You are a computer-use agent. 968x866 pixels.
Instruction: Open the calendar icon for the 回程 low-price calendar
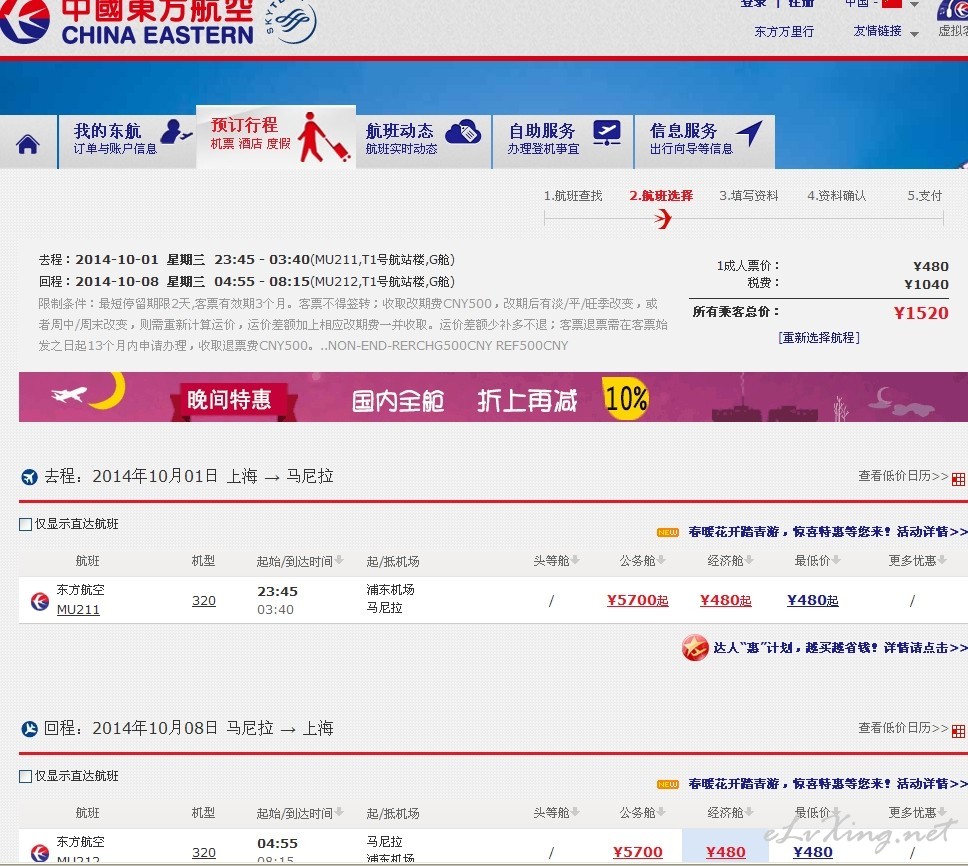[958, 731]
